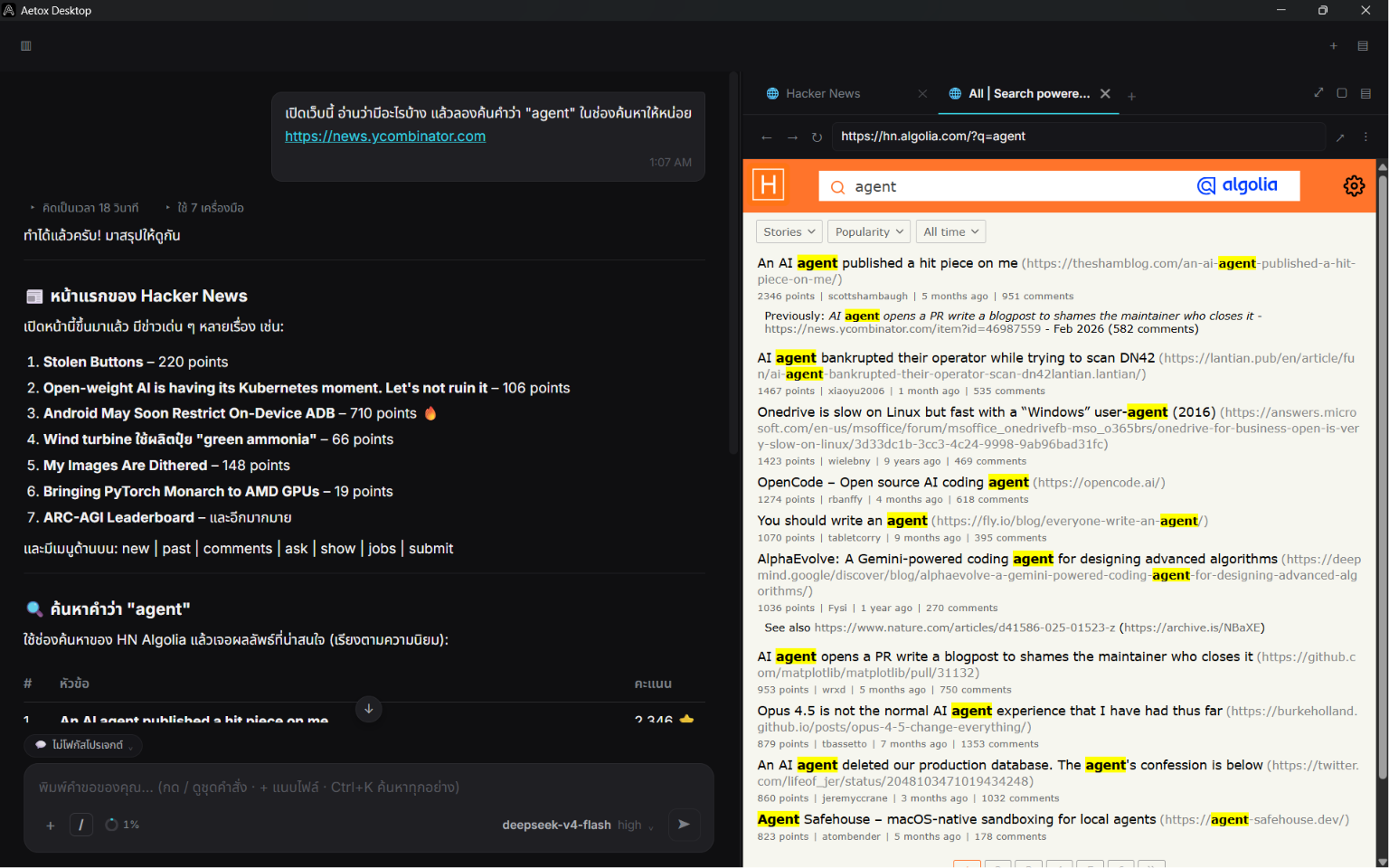Open '1353 comments' link
This screenshot has width=1389, height=868.
tap(999, 744)
